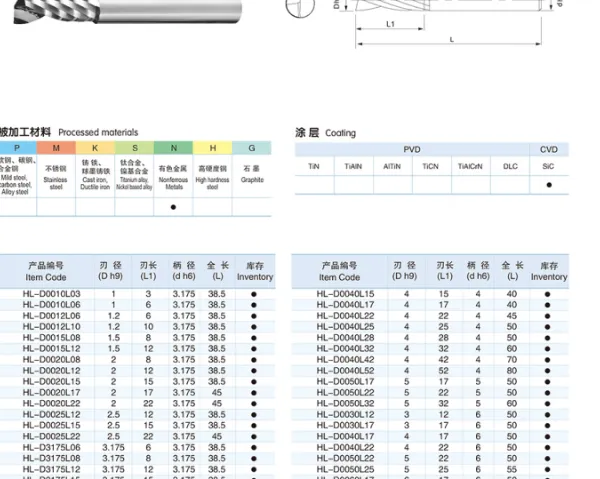Image resolution: width=600 pixels, height=479 pixels.
Task: Click the TiAlN coating cell
Action: pyautogui.click(x=353, y=166)
